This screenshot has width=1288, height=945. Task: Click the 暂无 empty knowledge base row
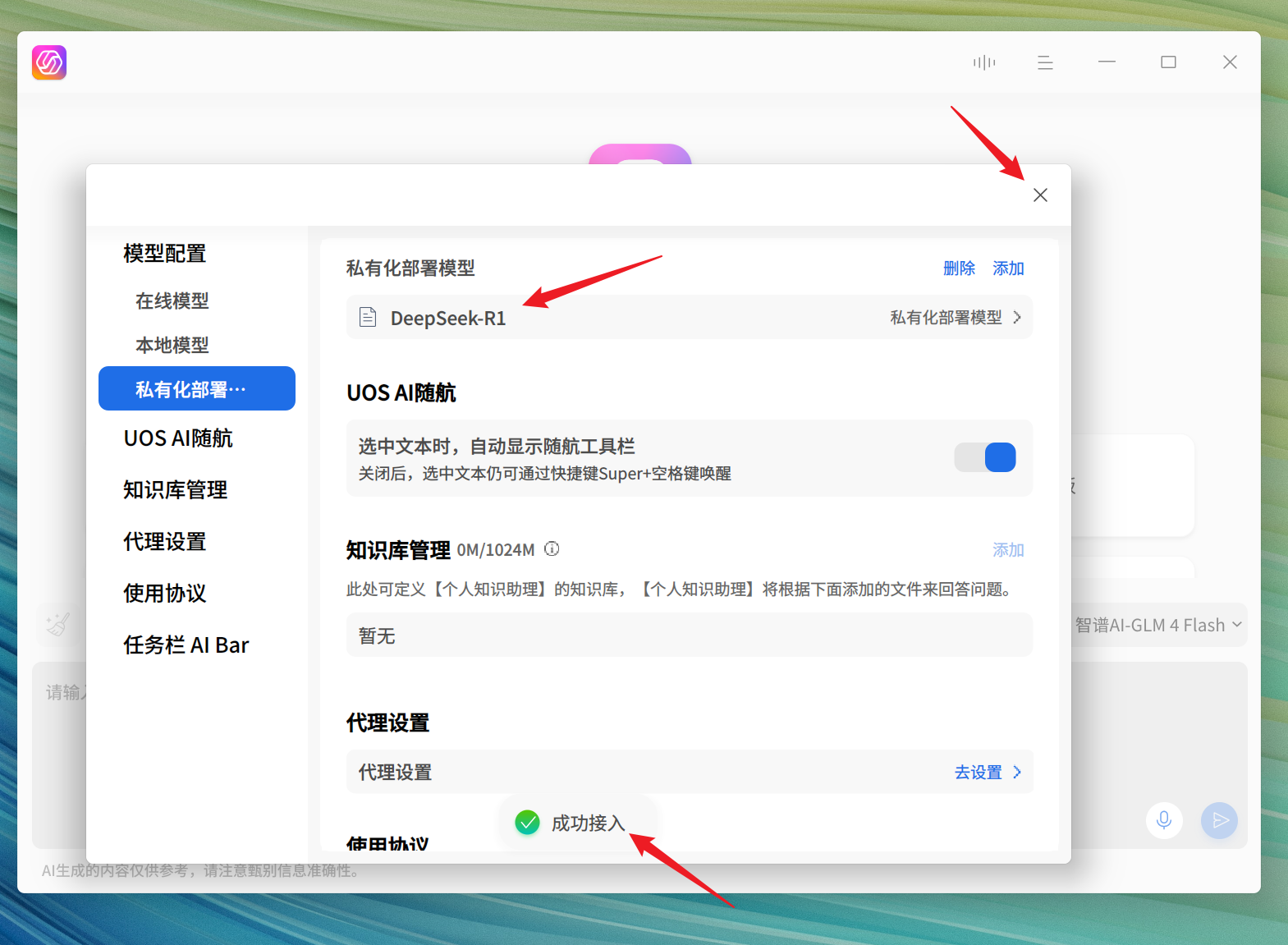690,635
